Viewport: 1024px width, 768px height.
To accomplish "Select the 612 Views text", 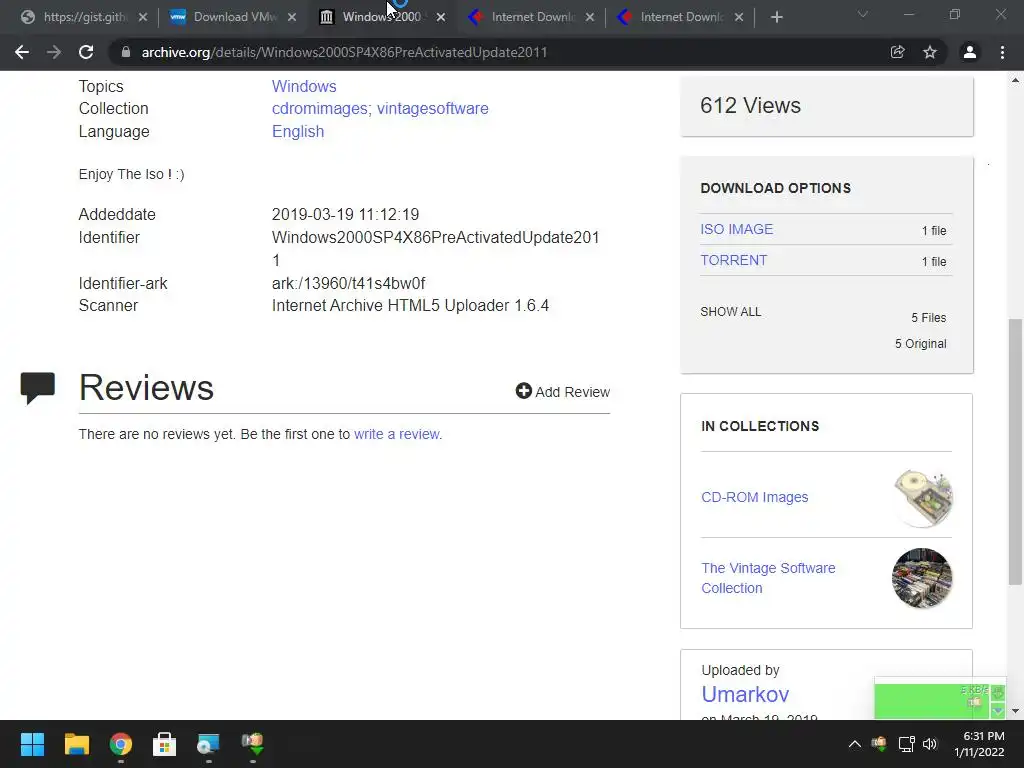I will pos(750,105).
